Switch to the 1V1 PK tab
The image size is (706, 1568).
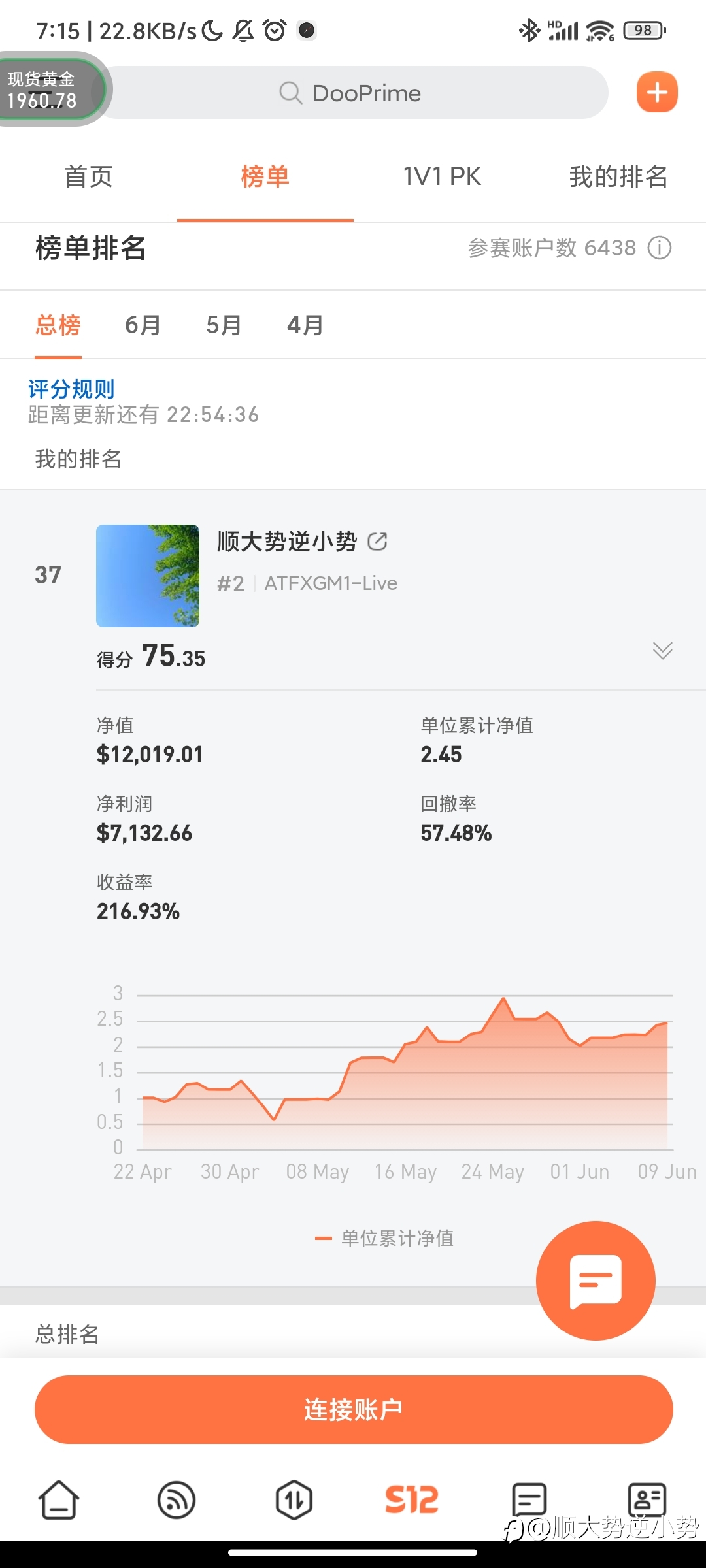pyautogui.click(x=442, y=176)
